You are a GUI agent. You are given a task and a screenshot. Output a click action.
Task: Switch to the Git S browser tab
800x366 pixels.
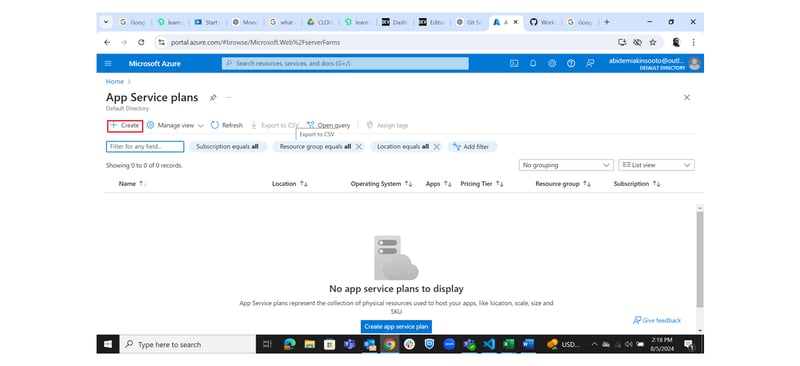pos(468,22)
